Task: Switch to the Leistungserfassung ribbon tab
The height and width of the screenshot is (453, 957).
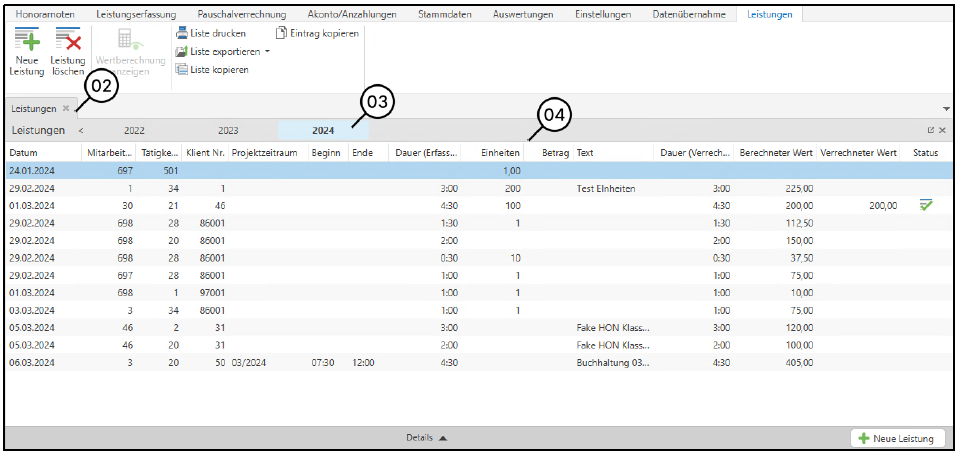Action: [x=136, y=15]
